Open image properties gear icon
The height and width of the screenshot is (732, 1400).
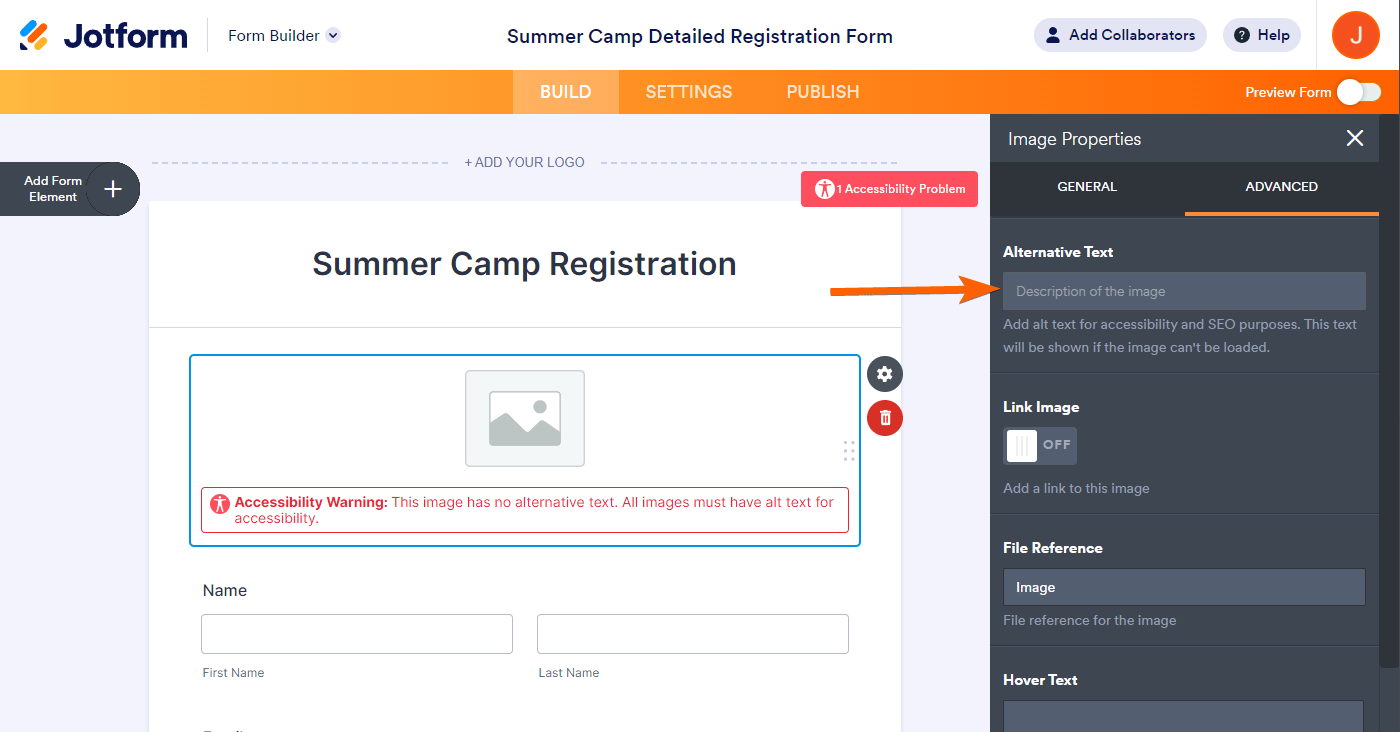pyautogui.click(x=884, y=374)
